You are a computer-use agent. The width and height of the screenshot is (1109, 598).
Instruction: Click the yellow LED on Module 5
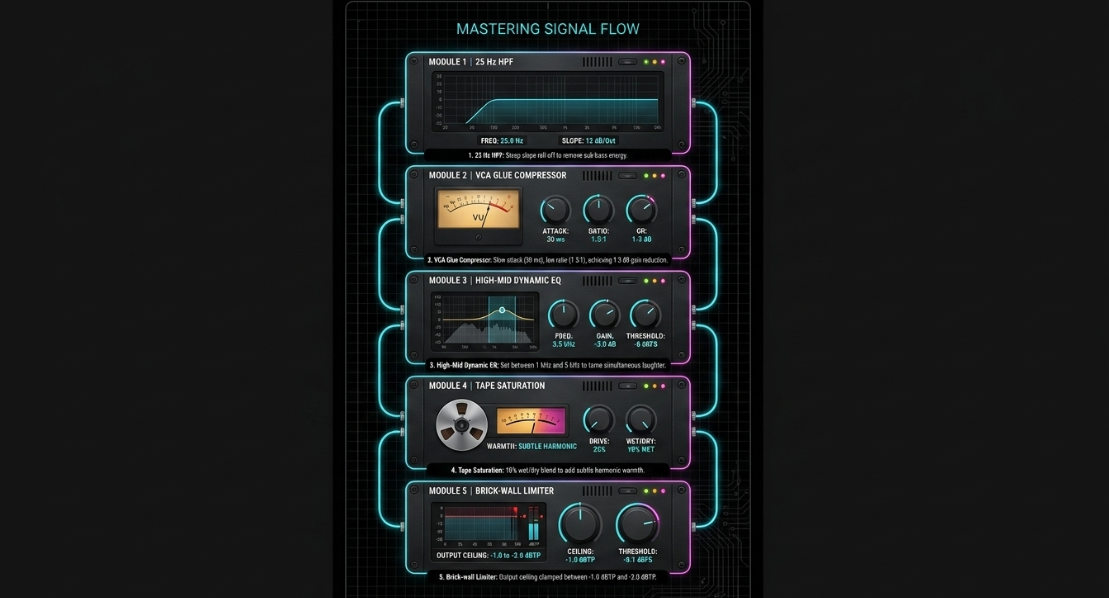pyautogui.click(x=654, y=491)
